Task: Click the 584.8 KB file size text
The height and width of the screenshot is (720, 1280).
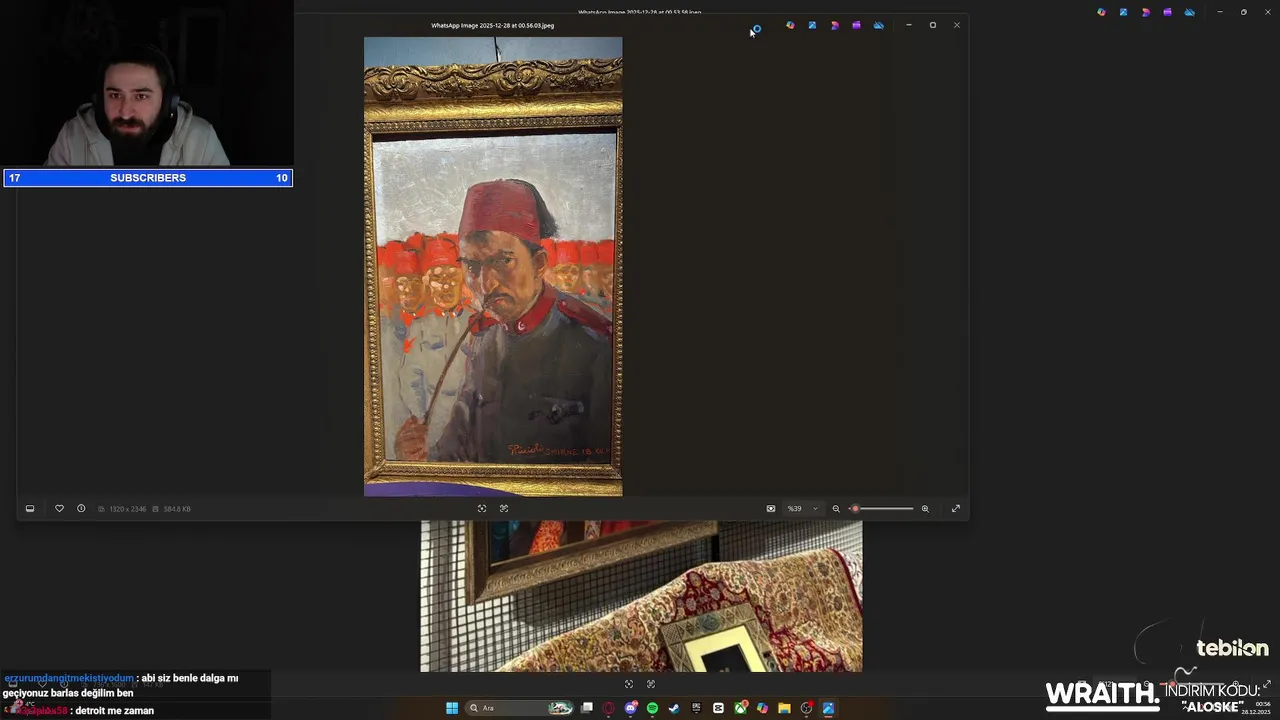Action: coord(176,509)
